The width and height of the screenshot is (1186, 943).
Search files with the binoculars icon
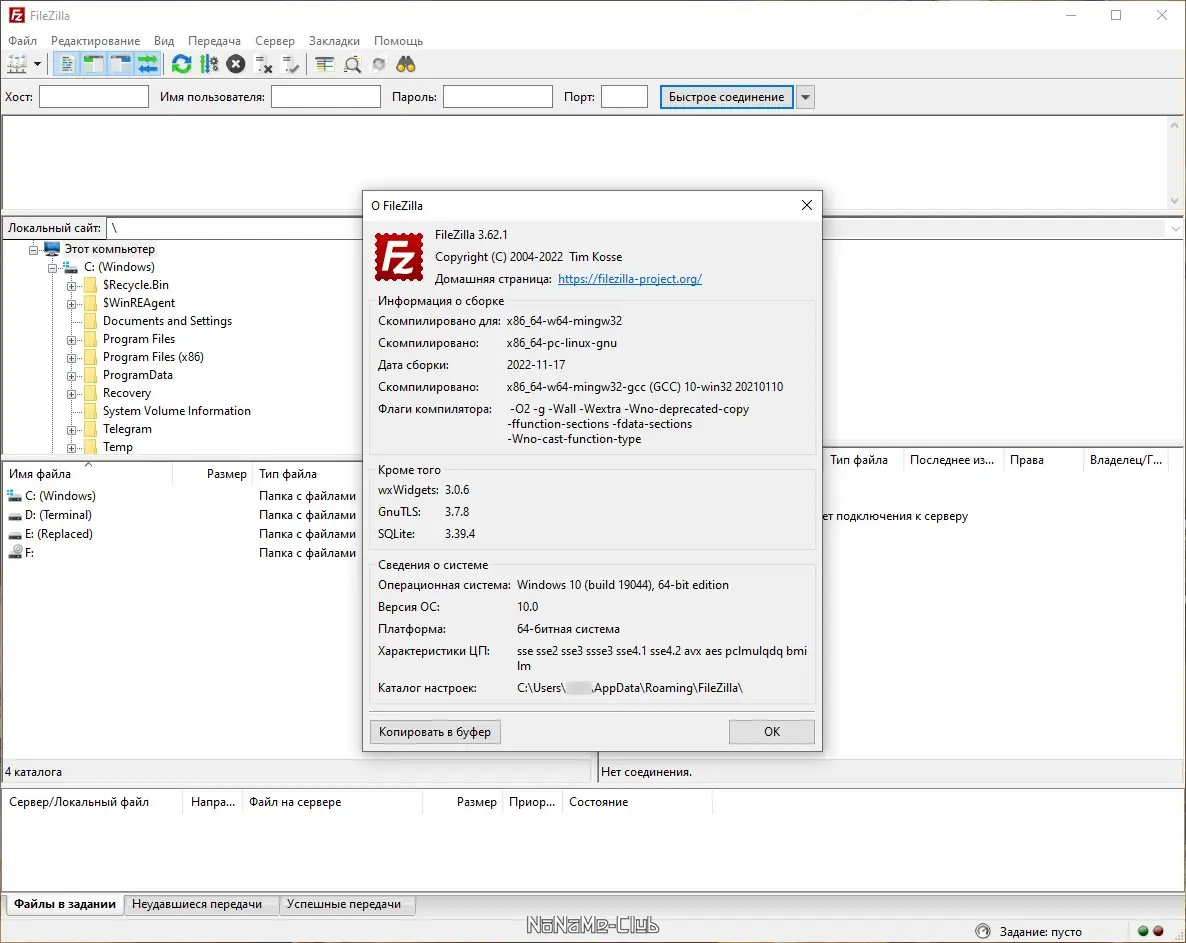click(406, 64)
